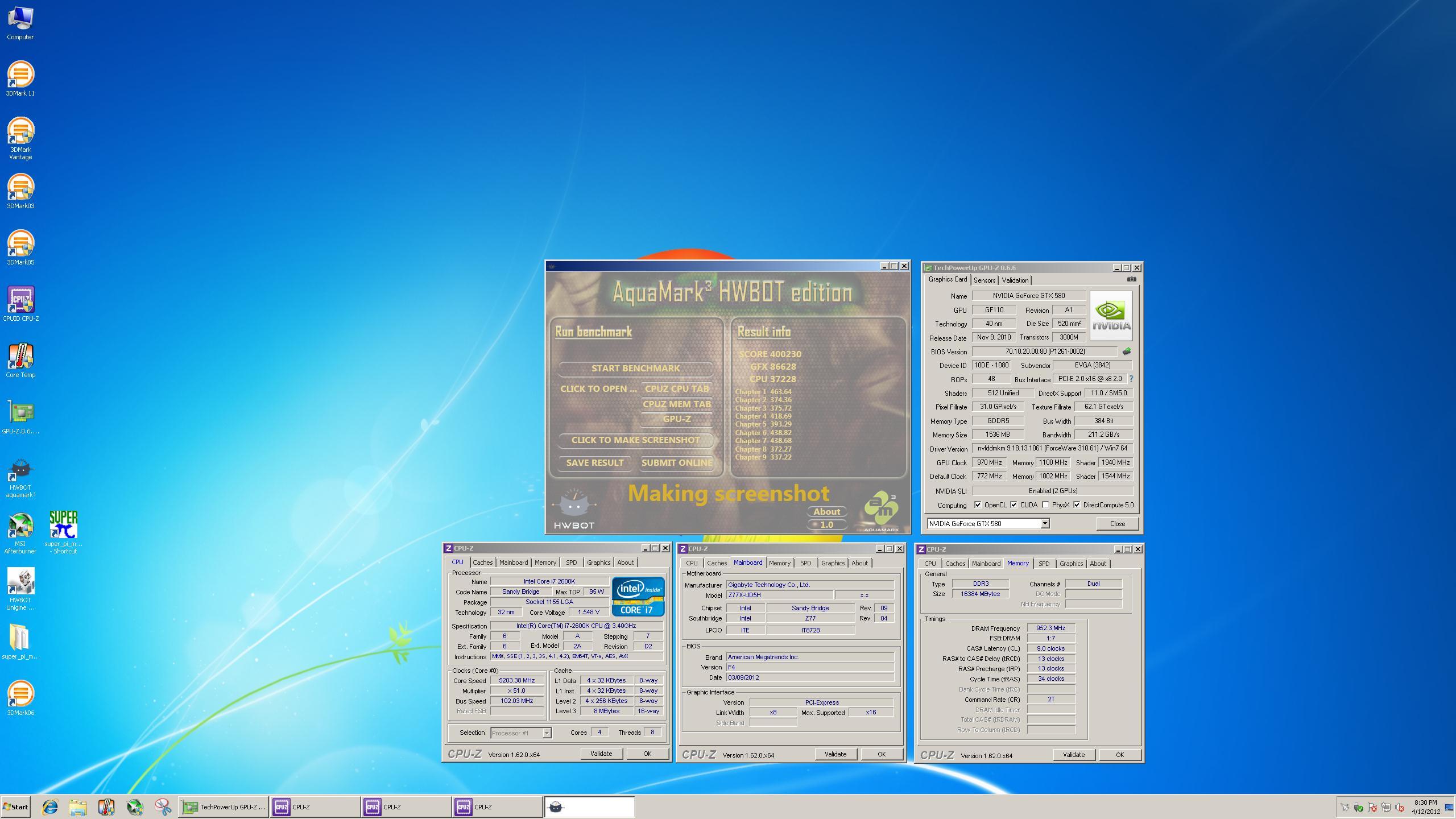The width and height of the screenshot is (1456, 819).
Task: Click the Z77X-UD5H model field
Action: [779, 595]
